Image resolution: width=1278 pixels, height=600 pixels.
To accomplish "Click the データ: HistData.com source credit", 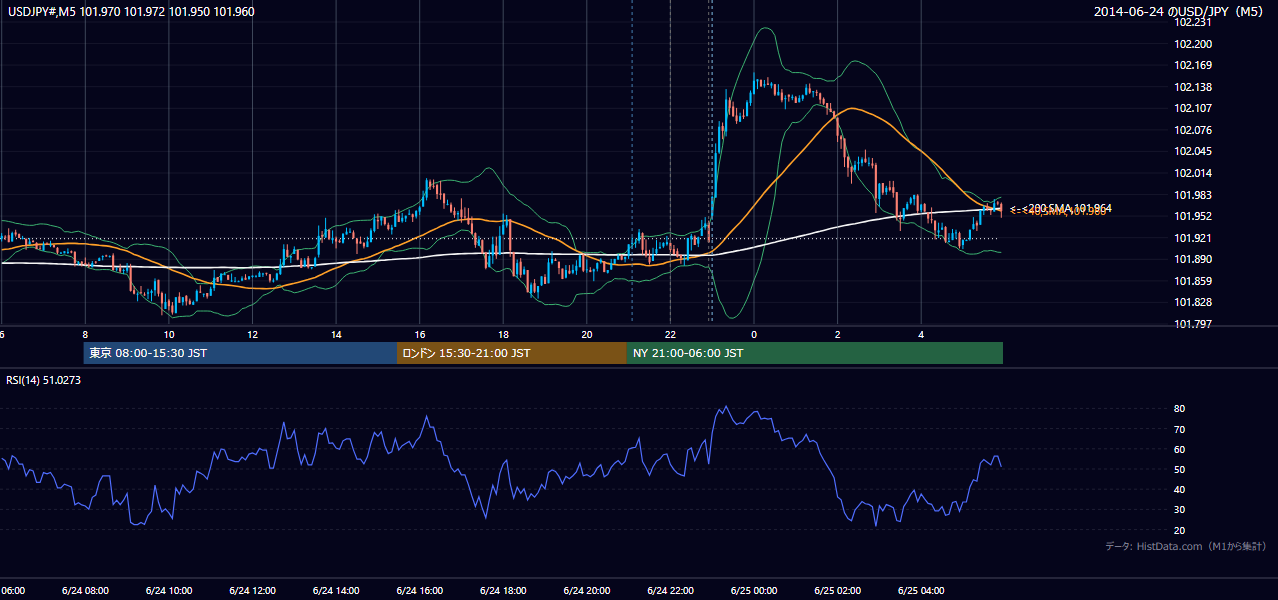I will pyautogui.click(x=1185, y=546).
